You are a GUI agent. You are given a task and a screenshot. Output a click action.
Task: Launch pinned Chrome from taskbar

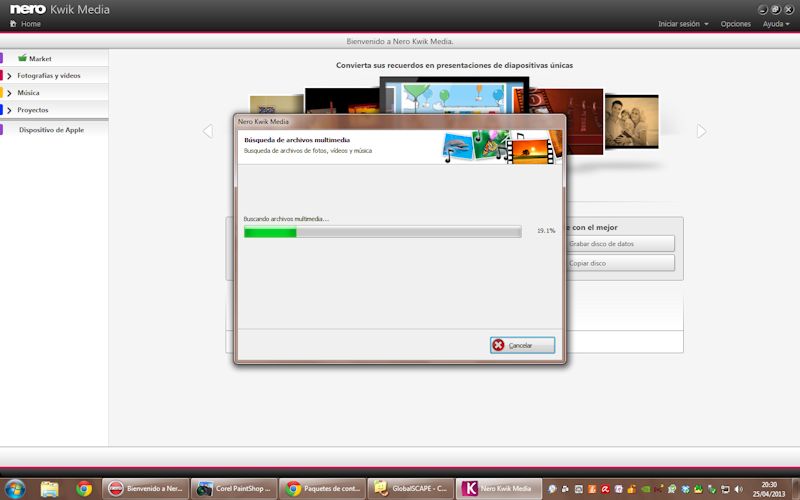pyautogui.click(x=84, y=489)
